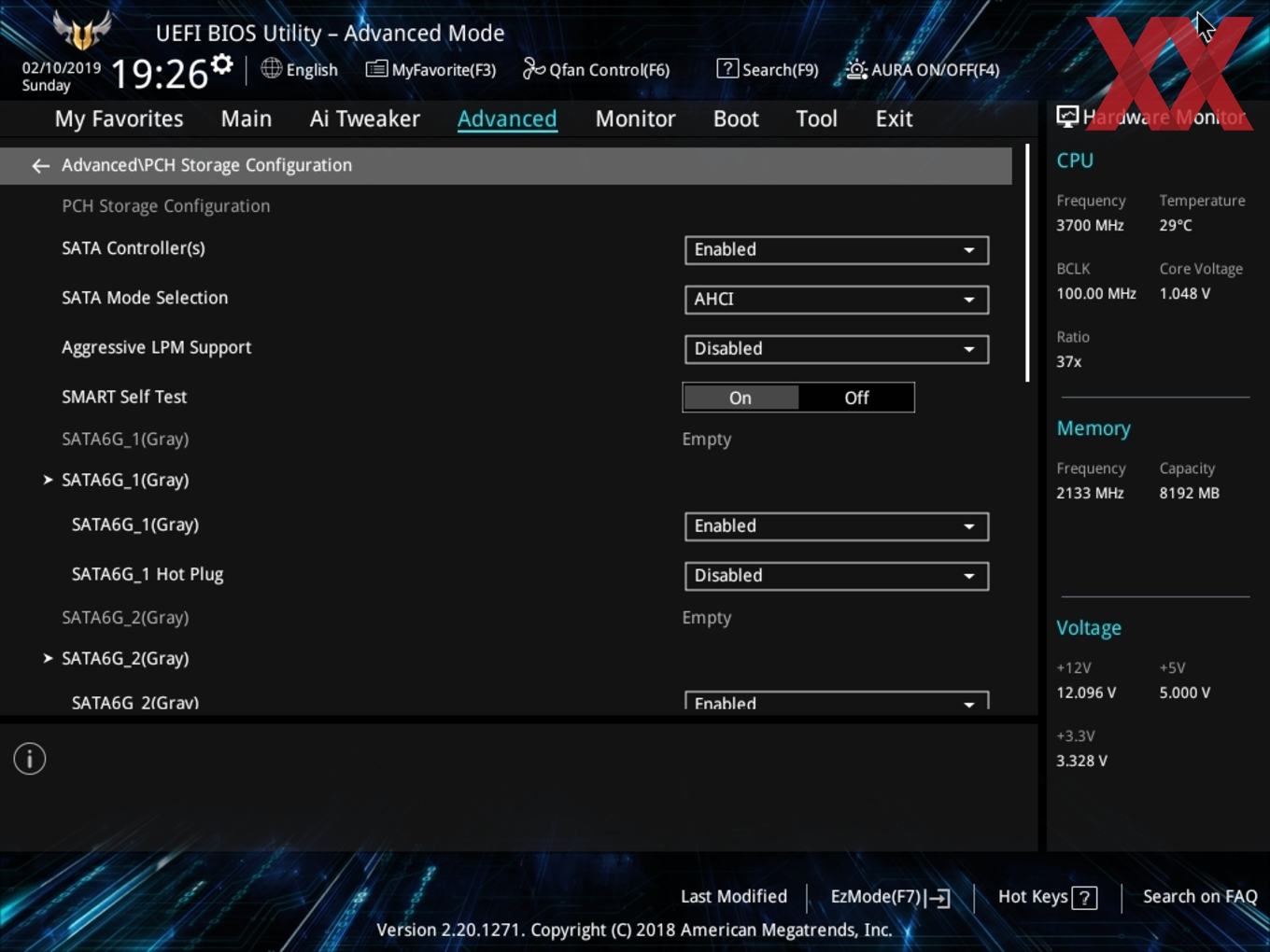This screenshot has height=952, width=1270.
Task: Open Aggressive LPM Support dropdown
Action: (837, 349)
